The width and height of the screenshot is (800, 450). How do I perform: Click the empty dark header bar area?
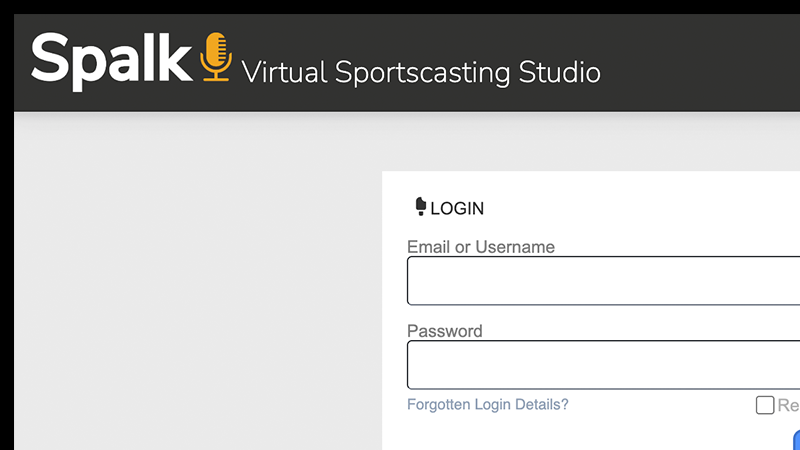[700, 62]
